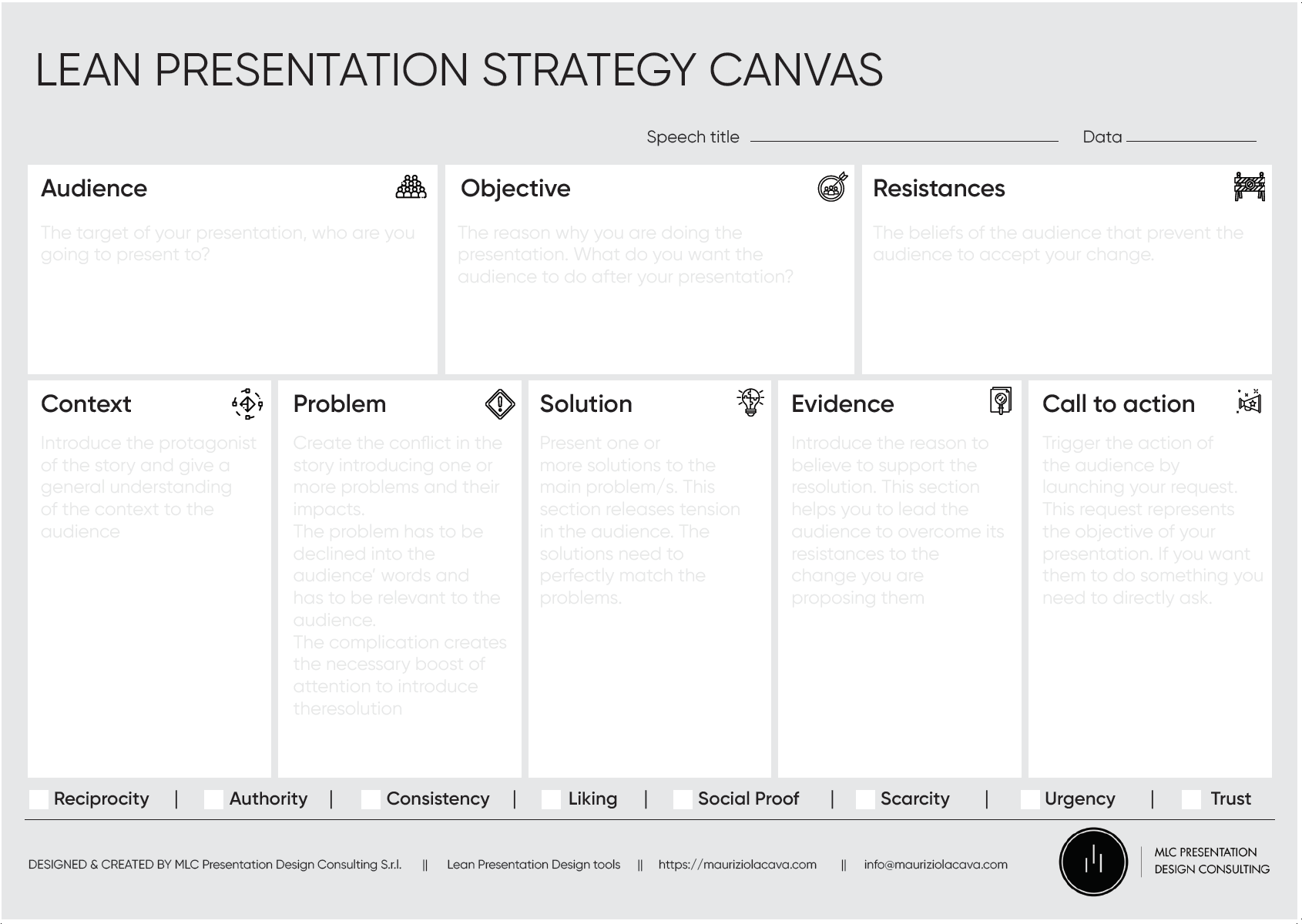Click the Objective target icon
1302x924 pixels.
(x=832, y=187)
